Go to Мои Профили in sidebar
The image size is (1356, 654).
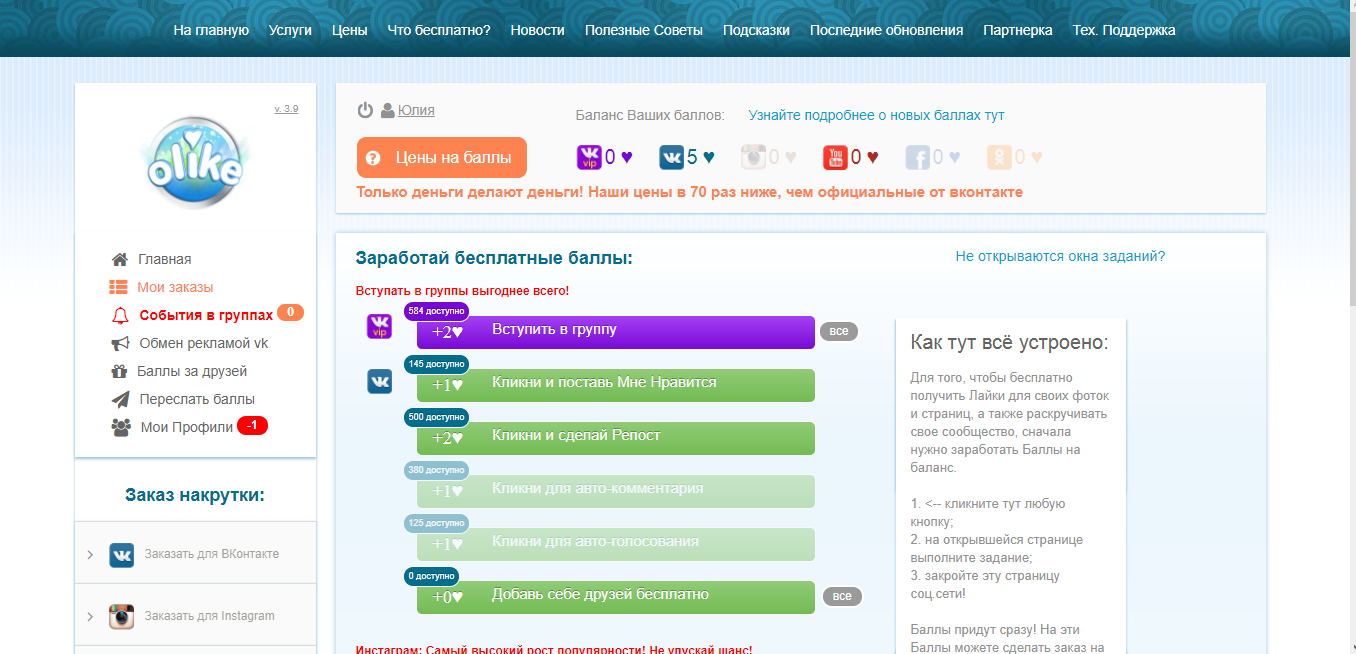point(187,427)
